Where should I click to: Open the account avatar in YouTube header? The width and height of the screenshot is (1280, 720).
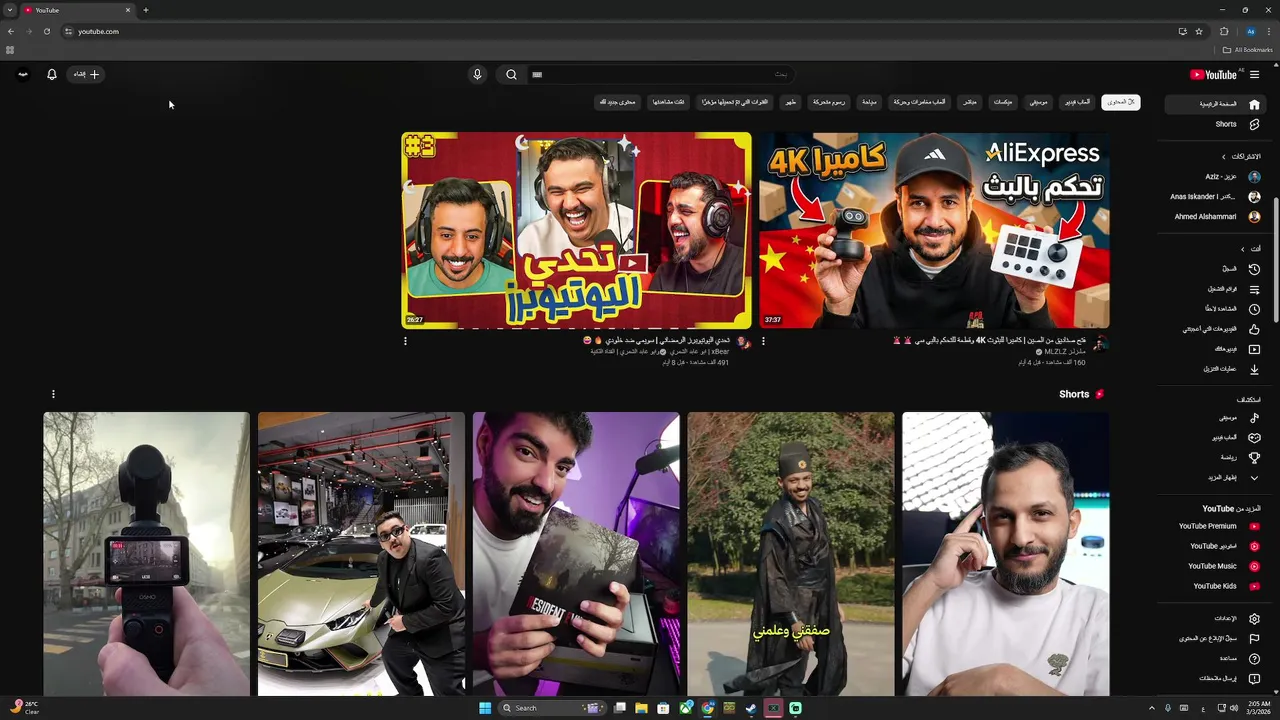click(23, 74)
